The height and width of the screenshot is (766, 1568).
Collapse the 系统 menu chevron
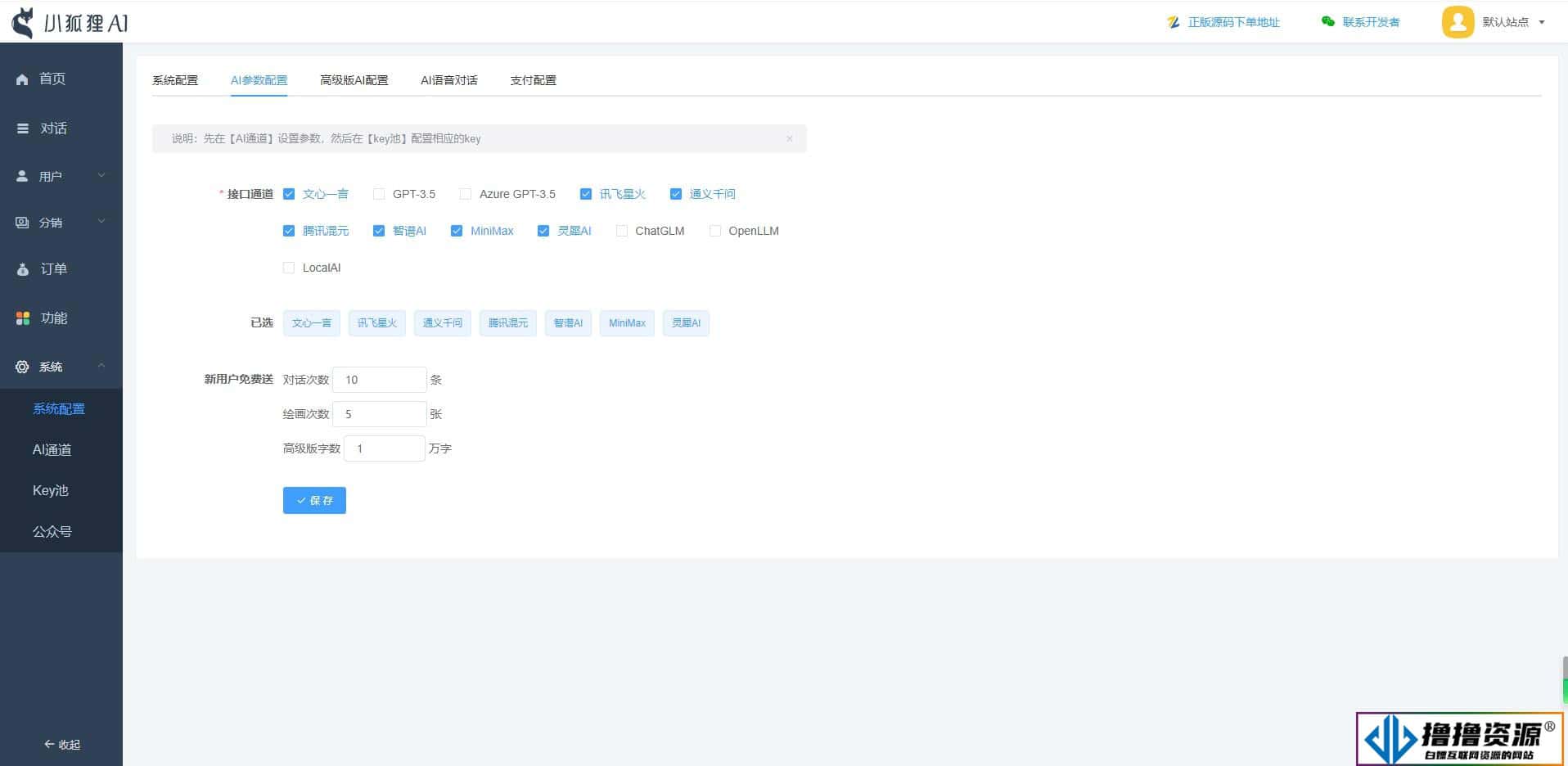pyautogui.click(x=101, y=366)
